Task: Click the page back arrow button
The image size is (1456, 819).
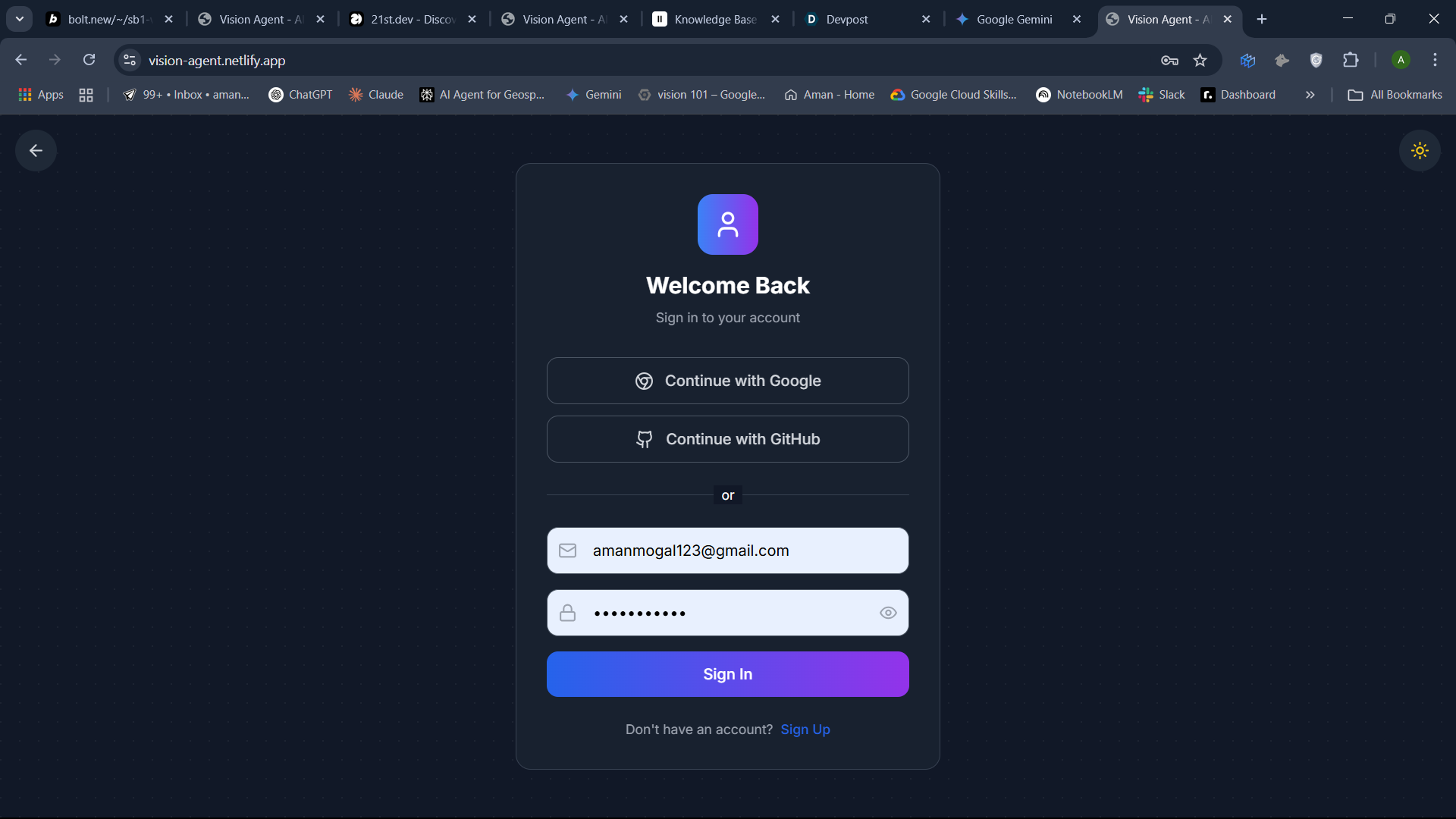Action: pos(36,150)
